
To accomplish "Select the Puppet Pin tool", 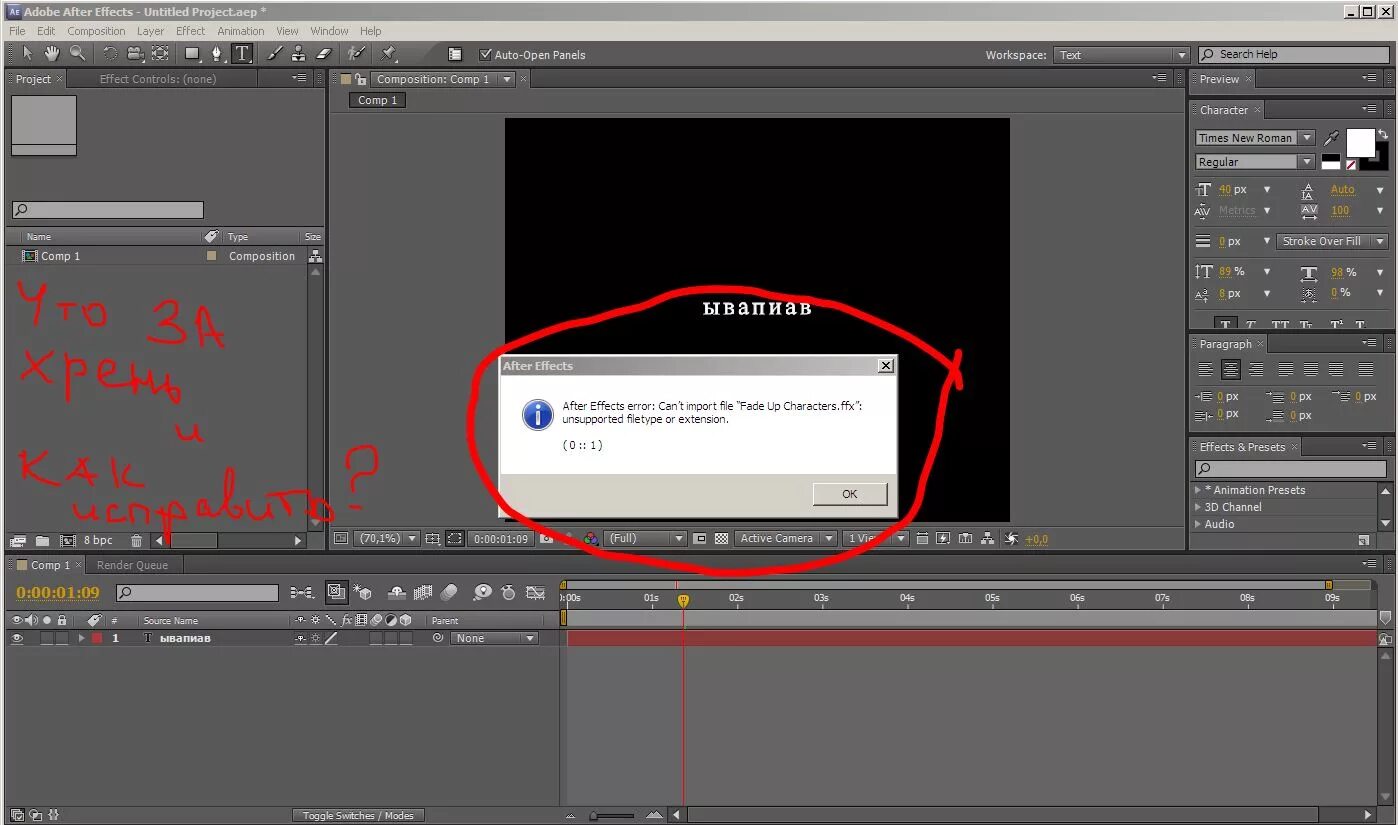I will click(389, 54).
